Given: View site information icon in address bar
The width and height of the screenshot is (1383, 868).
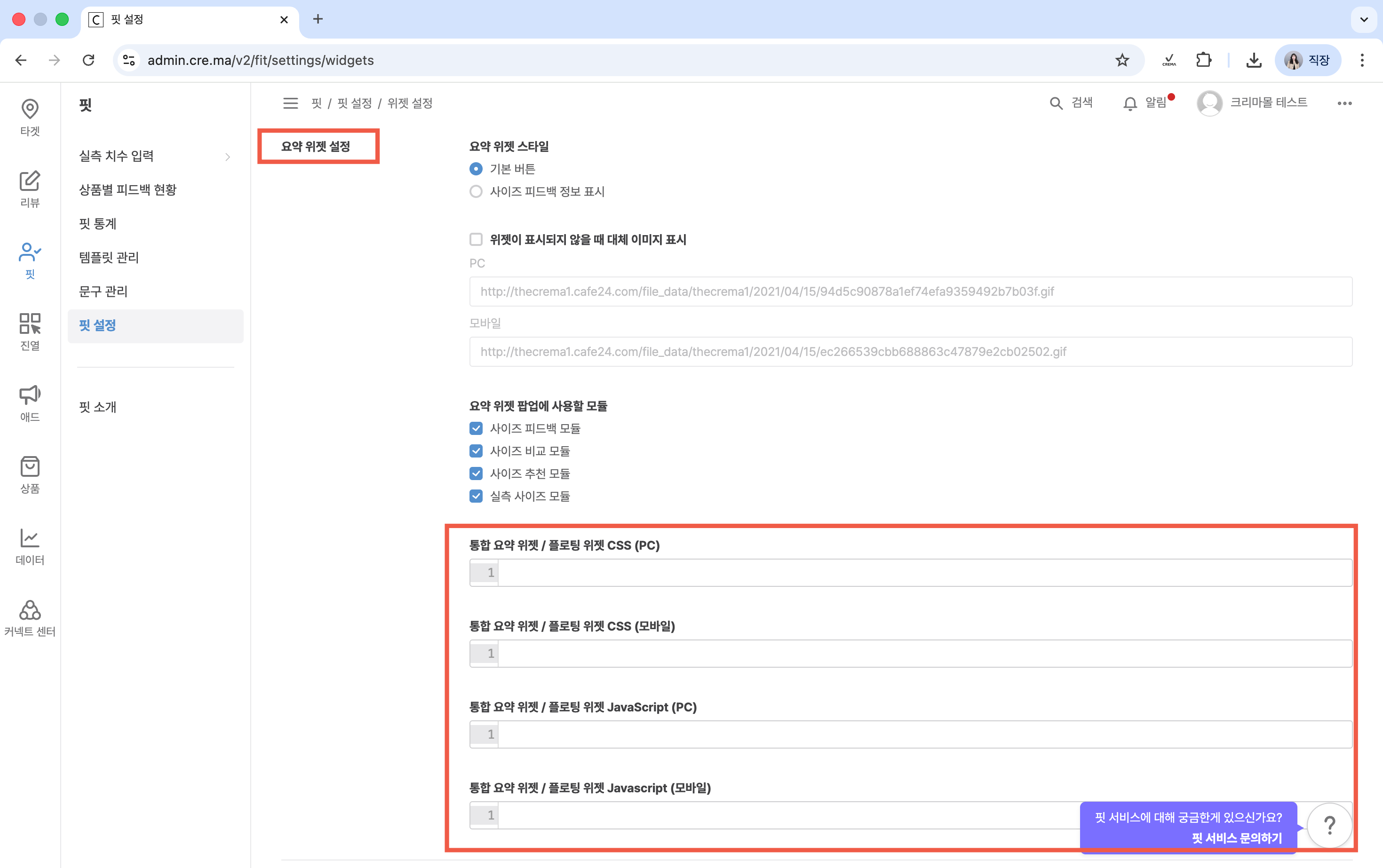Looking at the screenshot, I should (x=129, y=60).
